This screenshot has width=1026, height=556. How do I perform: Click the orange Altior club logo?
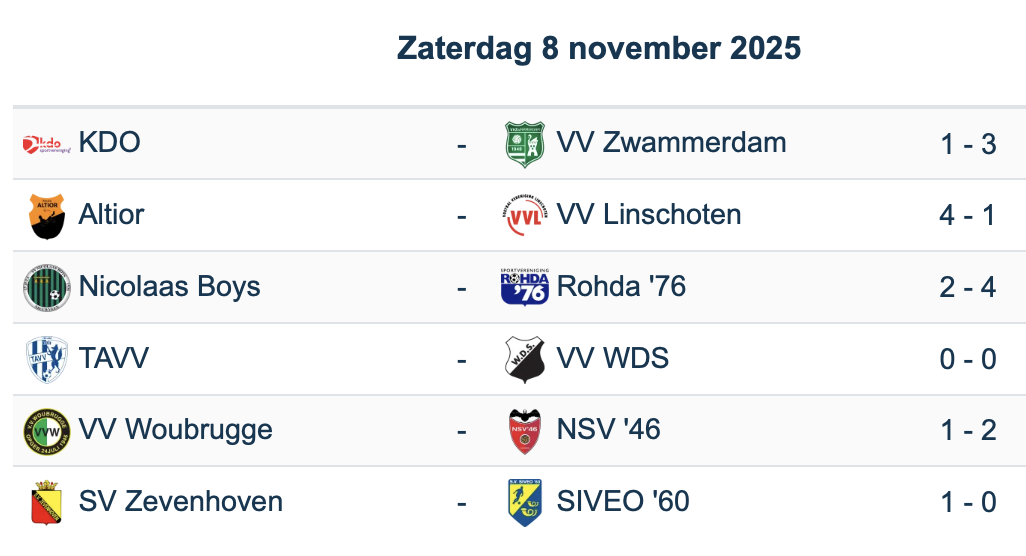46,216
